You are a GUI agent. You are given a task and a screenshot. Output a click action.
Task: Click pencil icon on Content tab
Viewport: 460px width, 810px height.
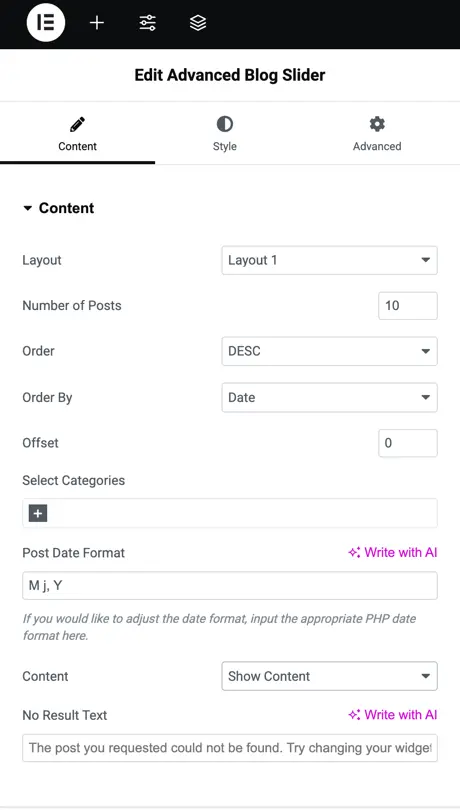78,124
